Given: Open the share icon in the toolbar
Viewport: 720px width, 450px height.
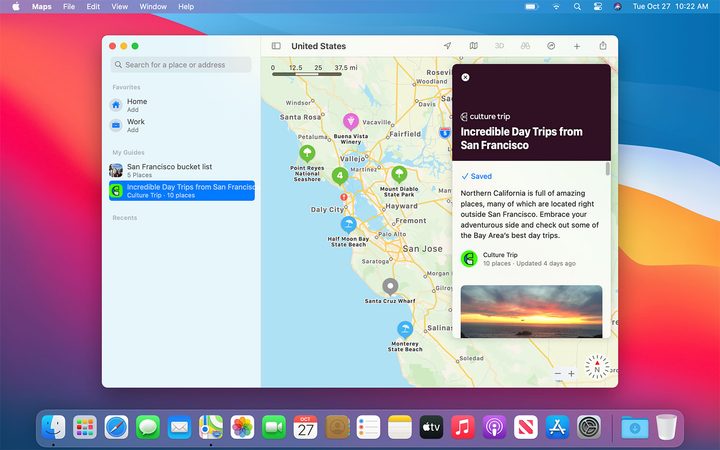Looking at the screenshot, I should click(x=603, y=45).
